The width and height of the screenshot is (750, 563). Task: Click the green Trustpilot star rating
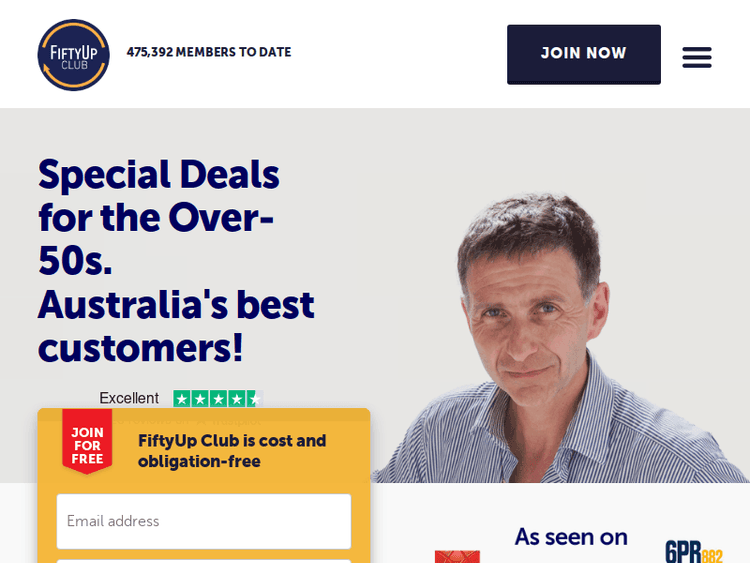pyautogui.click(x=218, y=398)
